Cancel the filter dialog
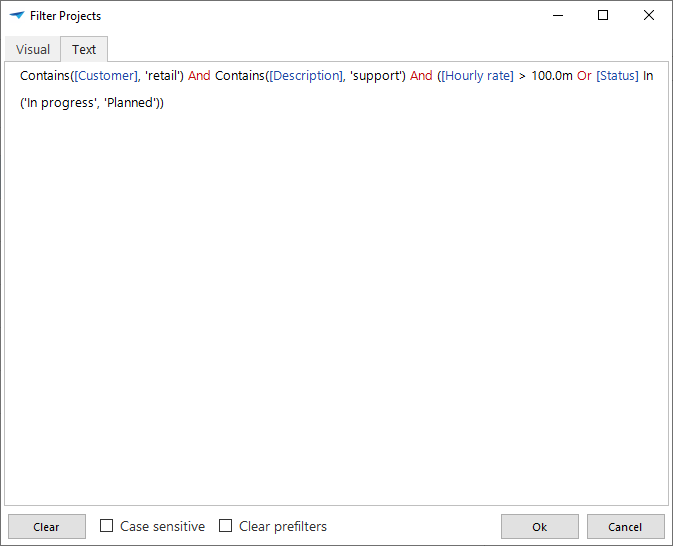673x546 pixels. (625, 527)
